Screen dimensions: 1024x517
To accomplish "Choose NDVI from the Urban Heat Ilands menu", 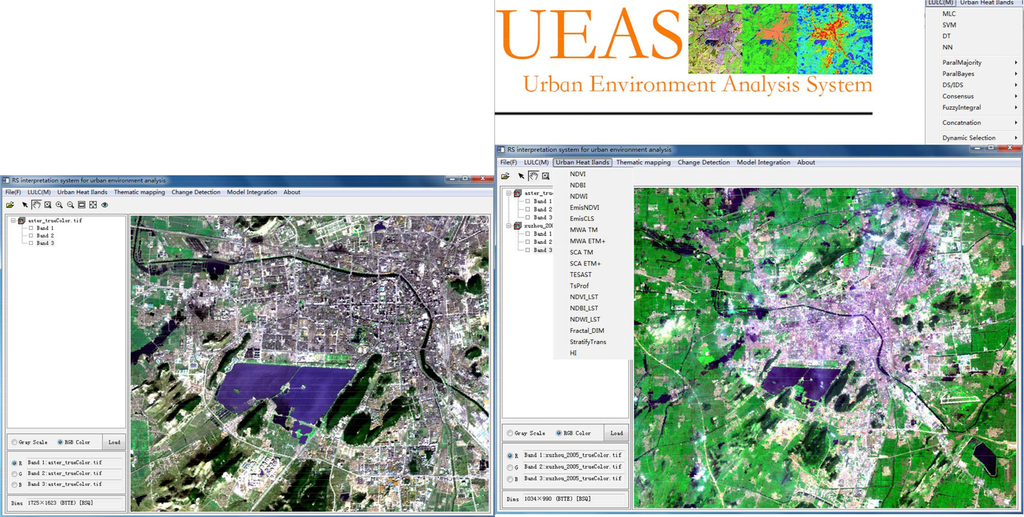I will click(578, 173).
